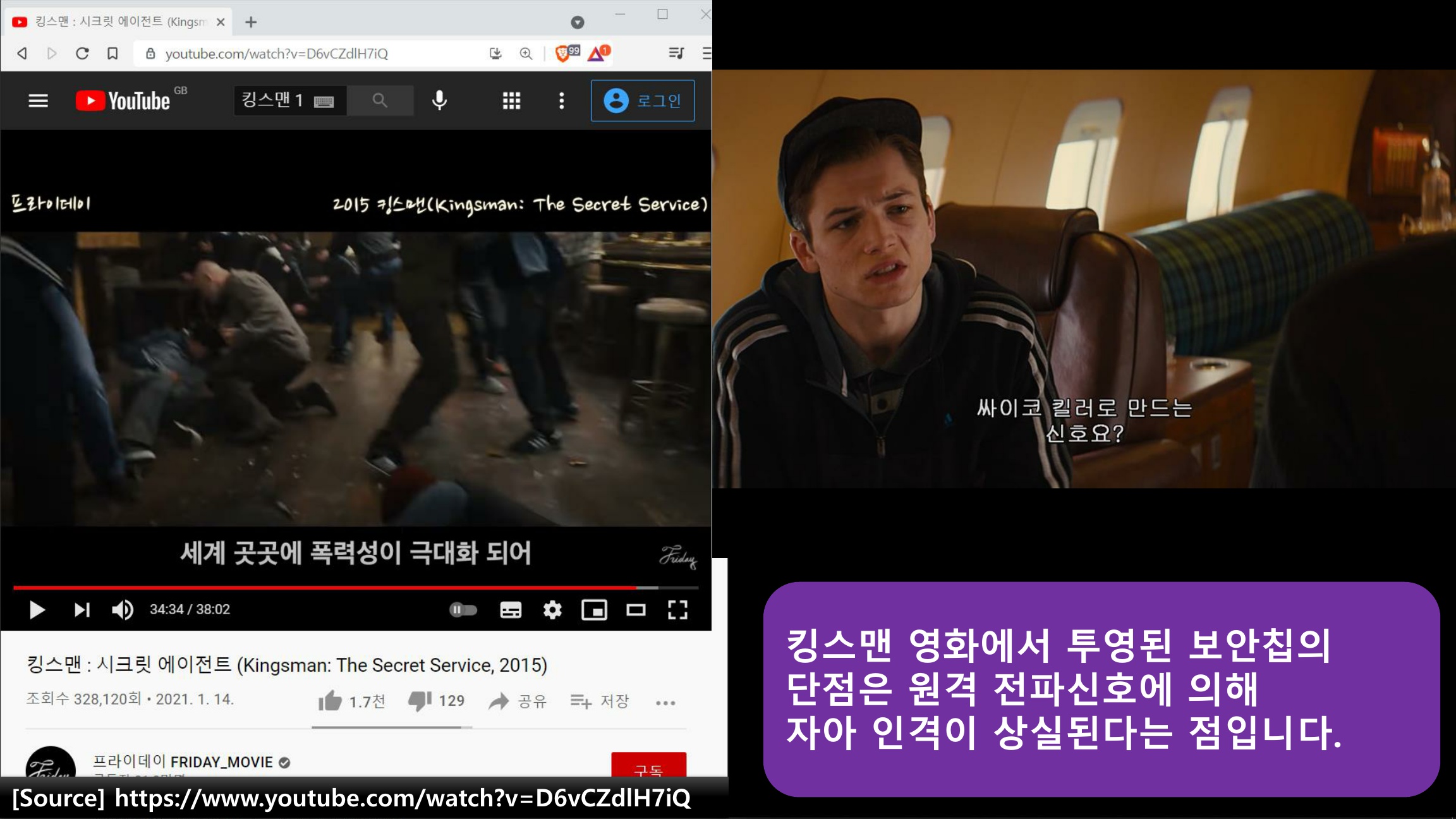
Task: Dislike the video showing 129
Action: tap(436, 701)
